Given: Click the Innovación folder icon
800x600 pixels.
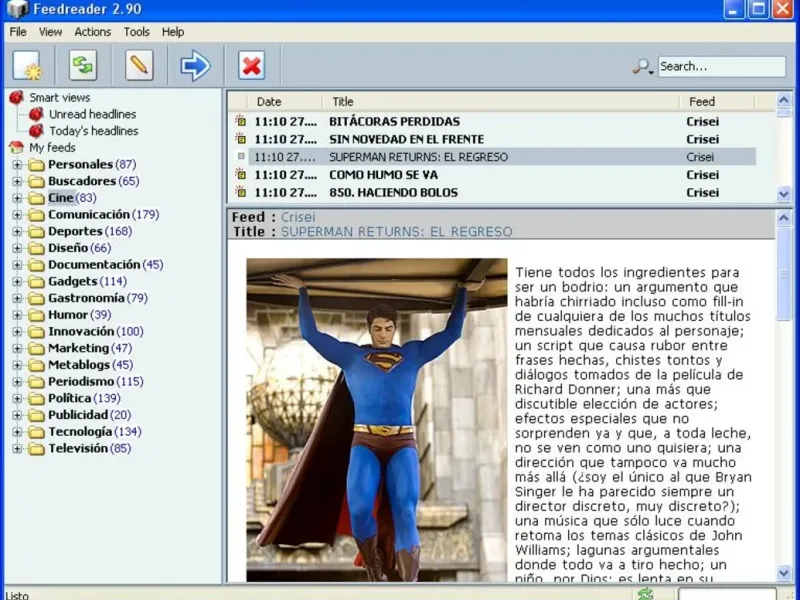Looking at the screenshot, I should coord(36,332).
